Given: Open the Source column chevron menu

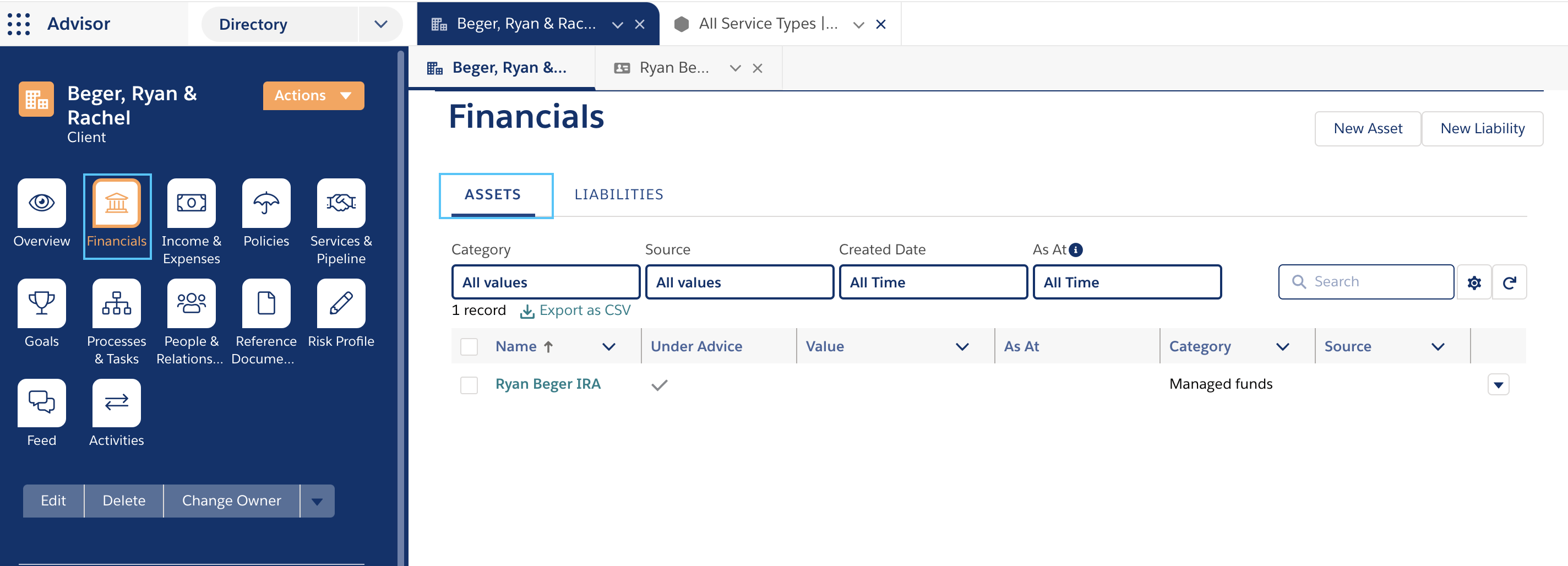Looking at the screenshot, I should click(x=1438, y=346).
